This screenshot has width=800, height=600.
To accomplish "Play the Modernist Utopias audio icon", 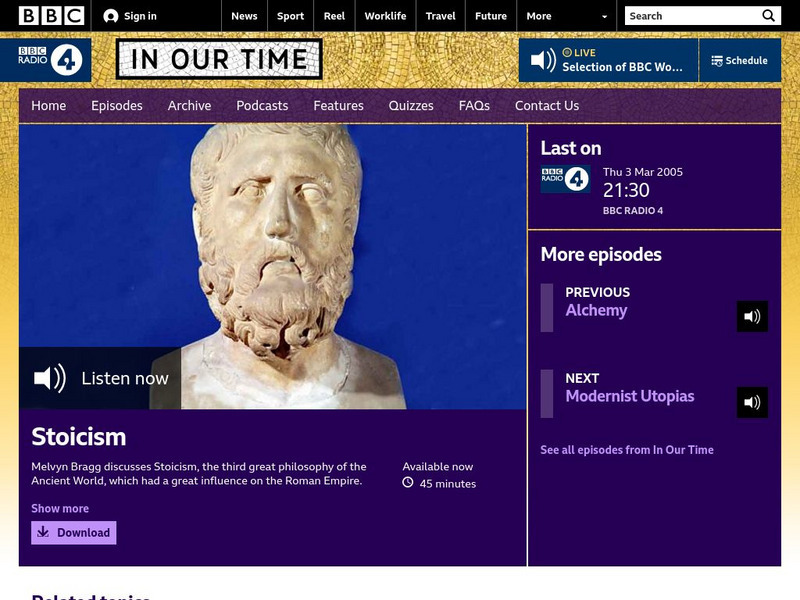I will 752,402.
